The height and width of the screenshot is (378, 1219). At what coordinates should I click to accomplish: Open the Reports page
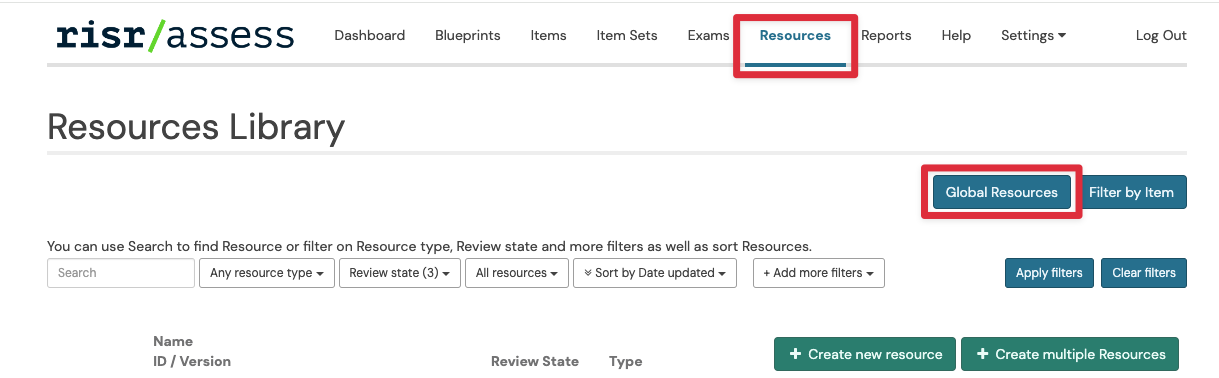pos(886,35)
